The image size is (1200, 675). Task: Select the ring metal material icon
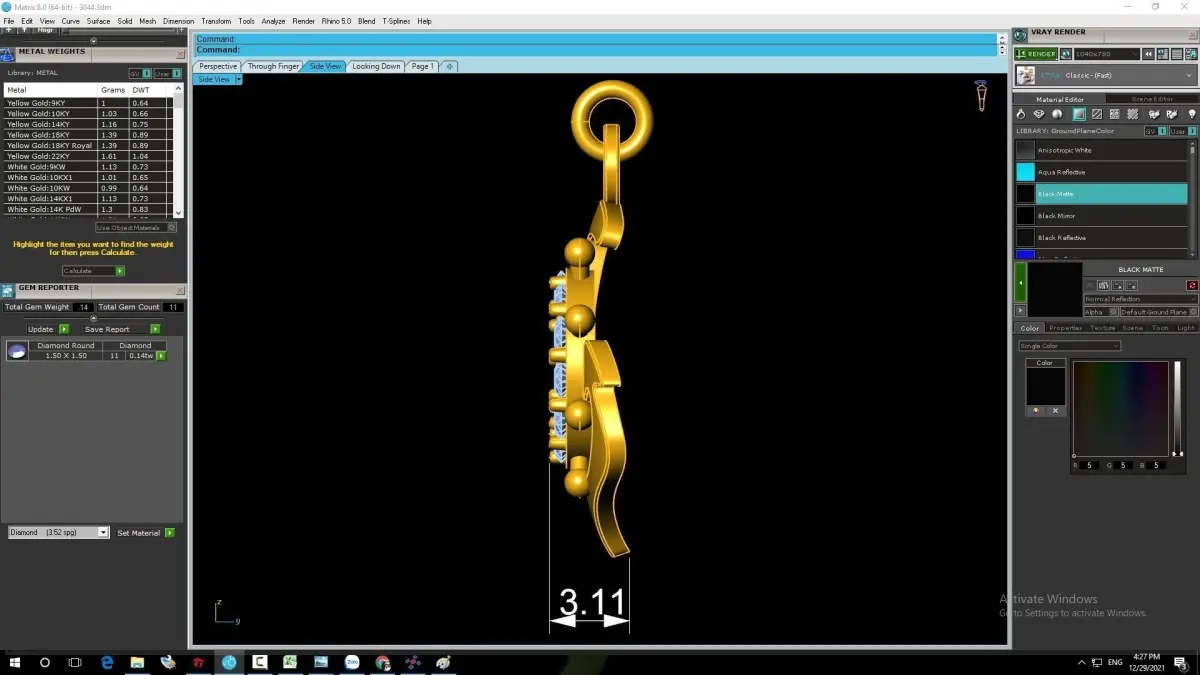pyautogui.click(x=1022, y=114)
